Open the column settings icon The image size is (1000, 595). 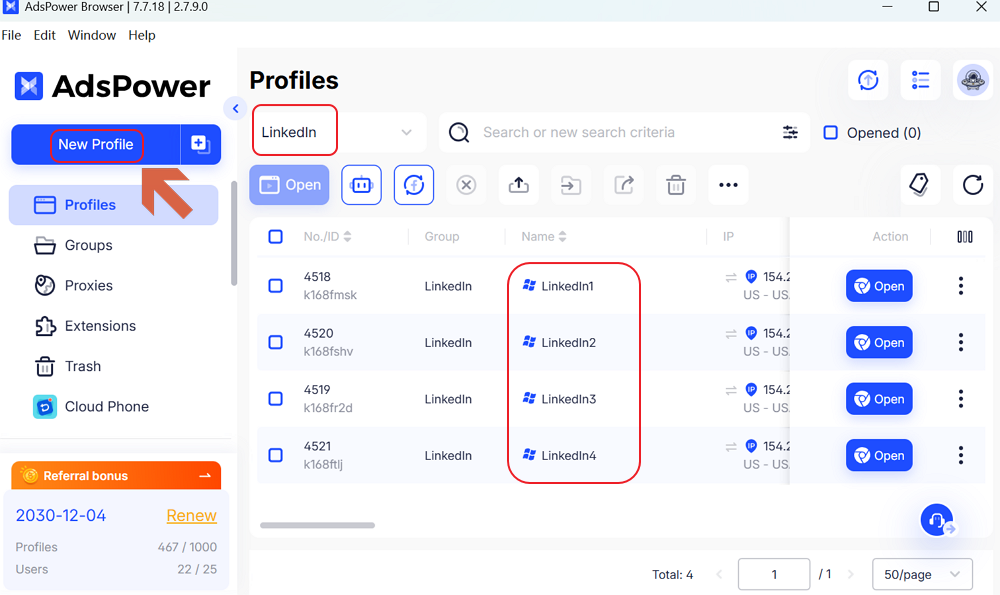964,237
